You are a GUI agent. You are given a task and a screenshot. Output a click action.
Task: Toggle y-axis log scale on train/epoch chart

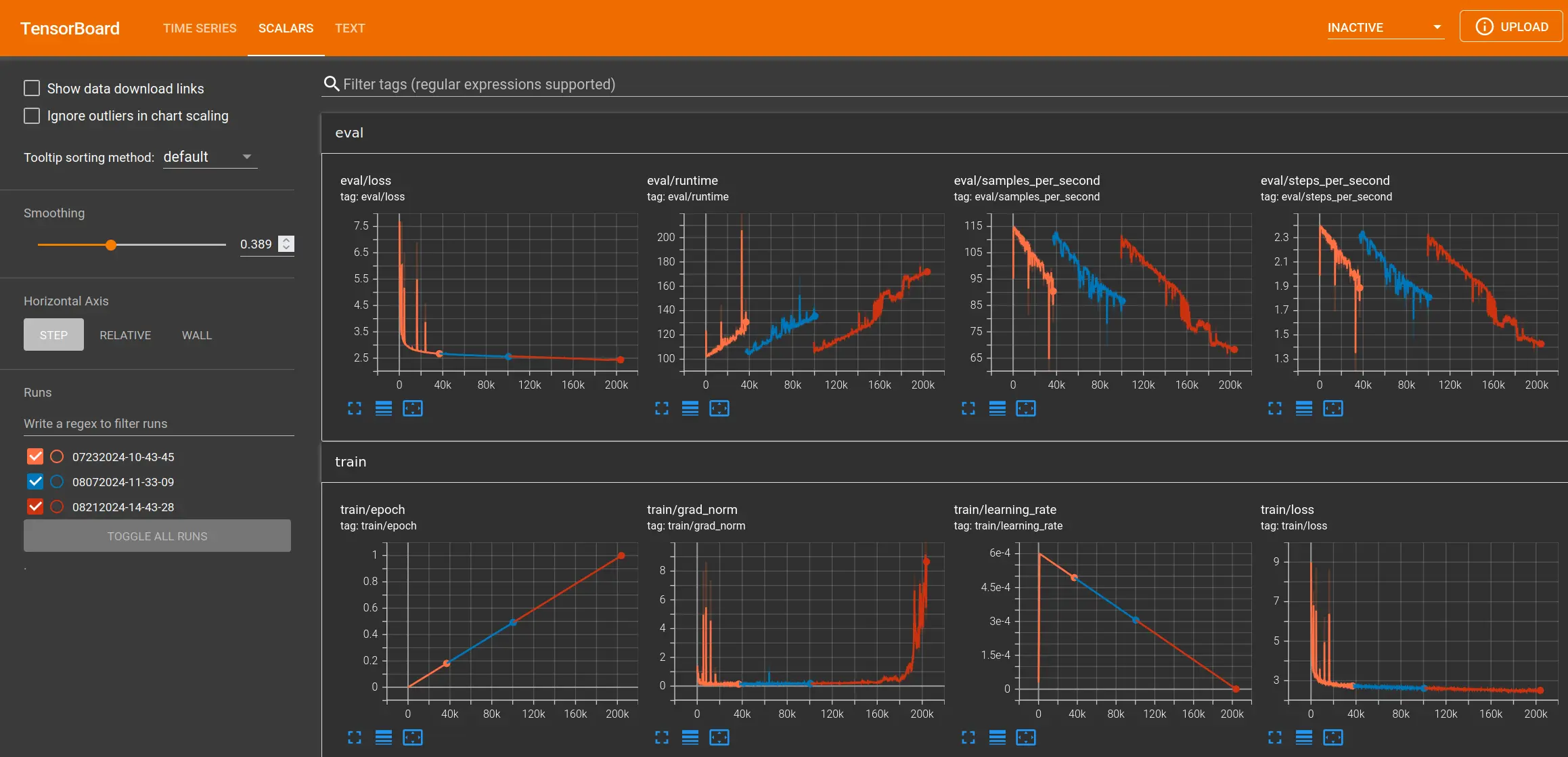click(384, 737)
